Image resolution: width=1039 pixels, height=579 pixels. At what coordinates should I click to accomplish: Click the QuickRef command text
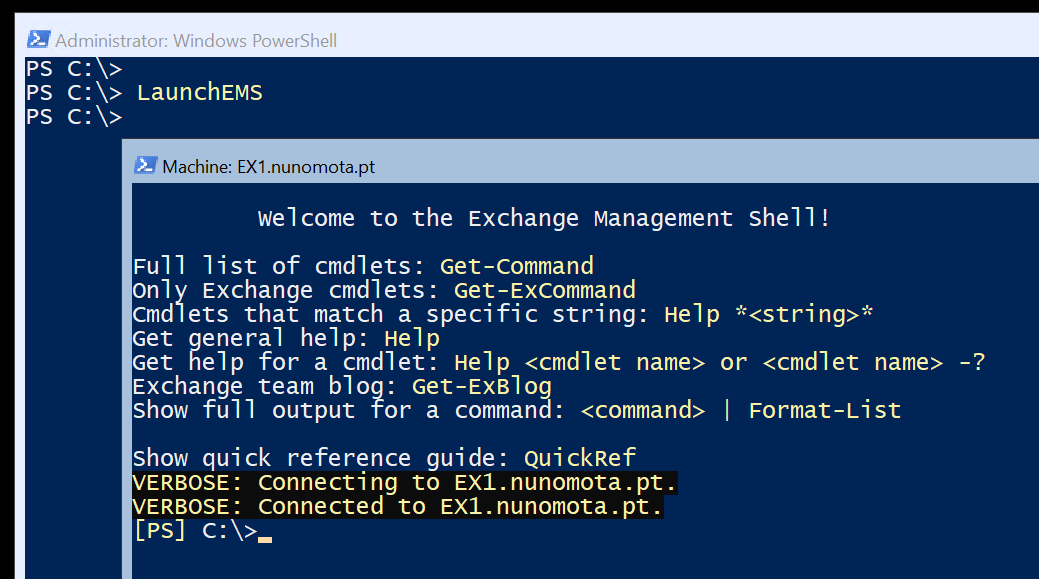click(x=579, y=458)
